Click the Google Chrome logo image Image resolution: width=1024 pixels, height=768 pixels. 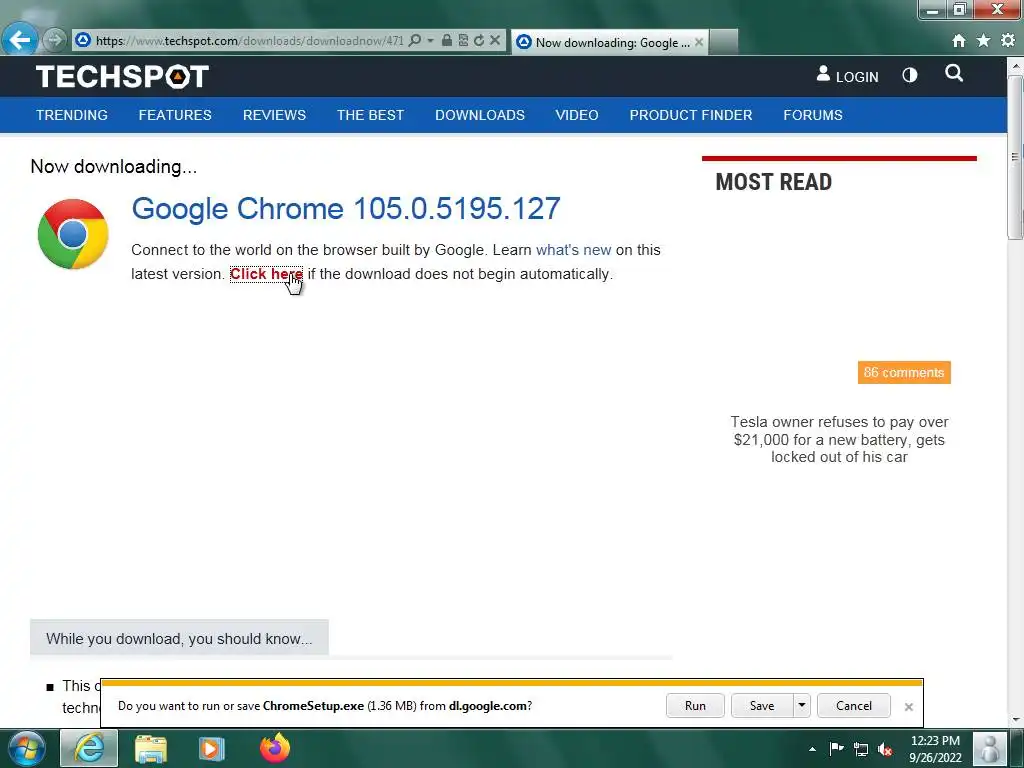click(72, 234)
